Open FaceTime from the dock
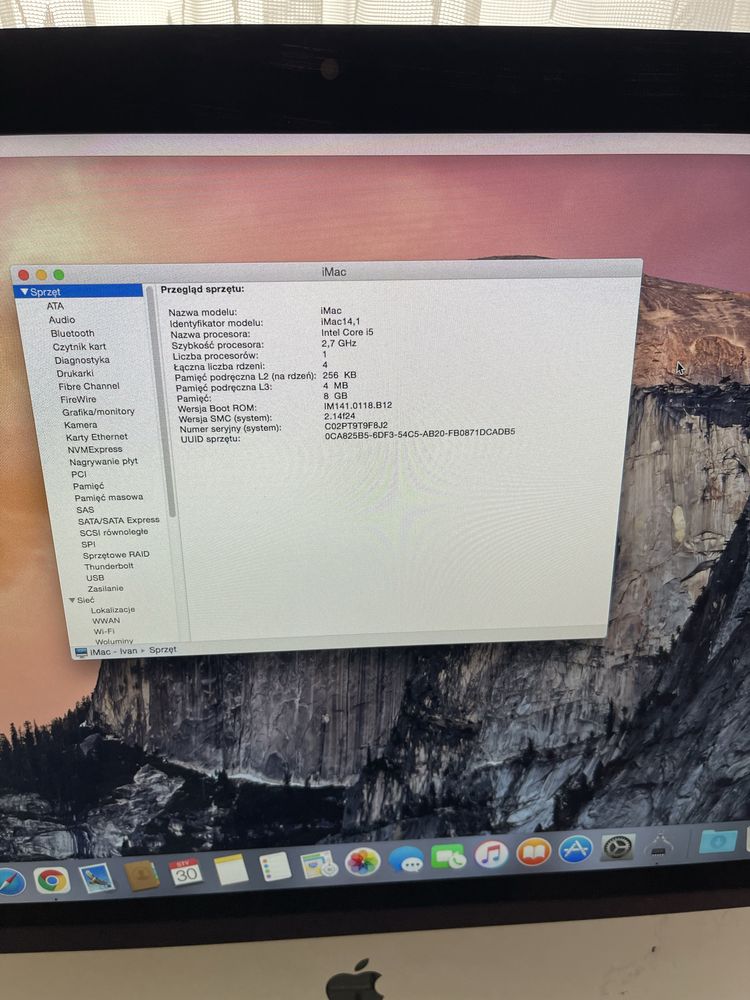The image size is (750, 1000). pyautogui.click(x=448, y=857)
